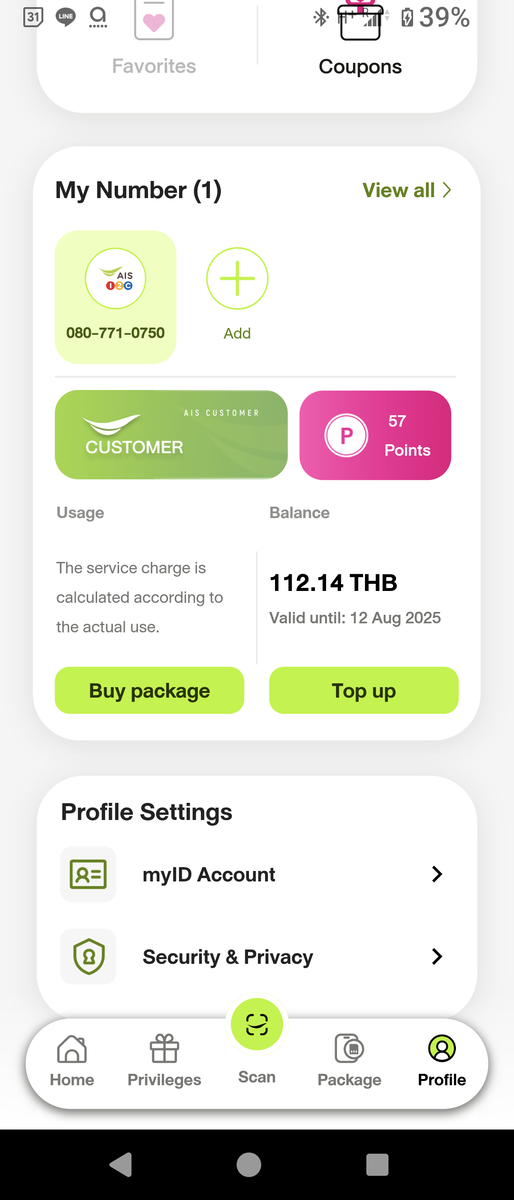Viewport: 514px width, 1200px height.
Task: Tap the myID Account card icon
Action: 88,874
